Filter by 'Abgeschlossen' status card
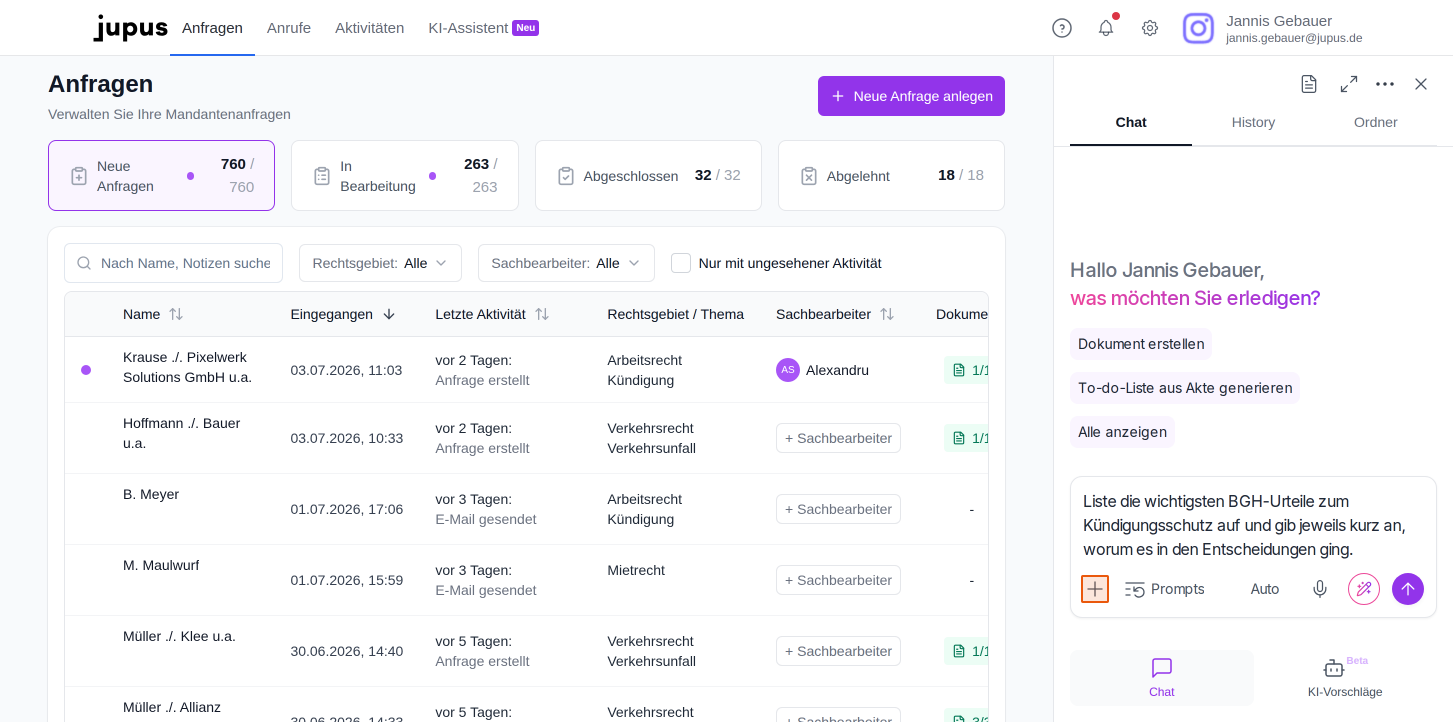Image resolution: width=1453 pixels, height=722 pixels. tap(648, 176)
